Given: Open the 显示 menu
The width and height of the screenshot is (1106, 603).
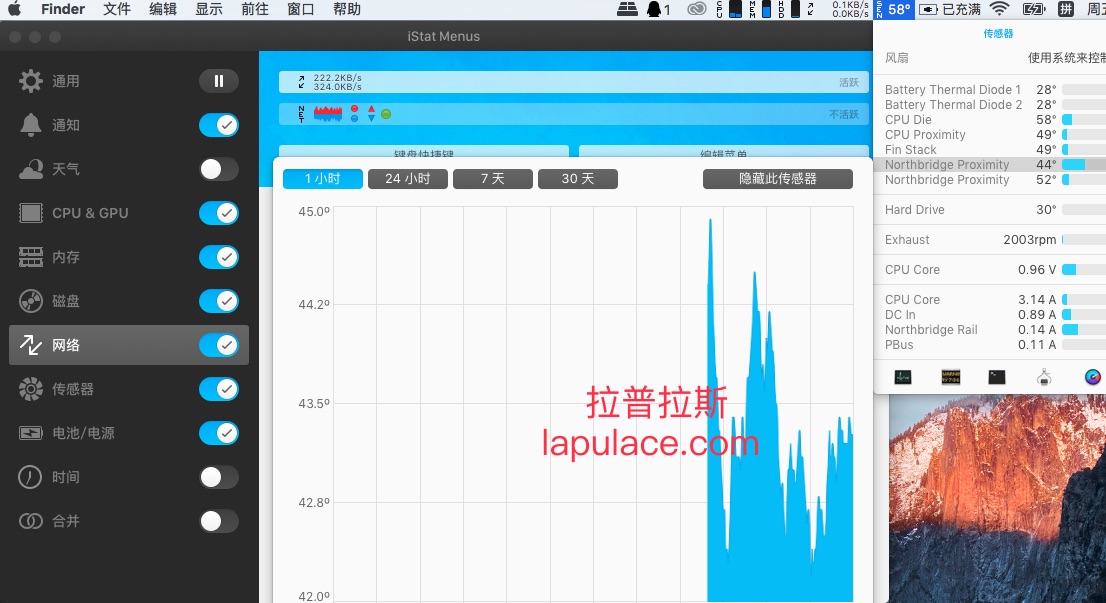Looking at the screenshot, I should pos(209,9).
